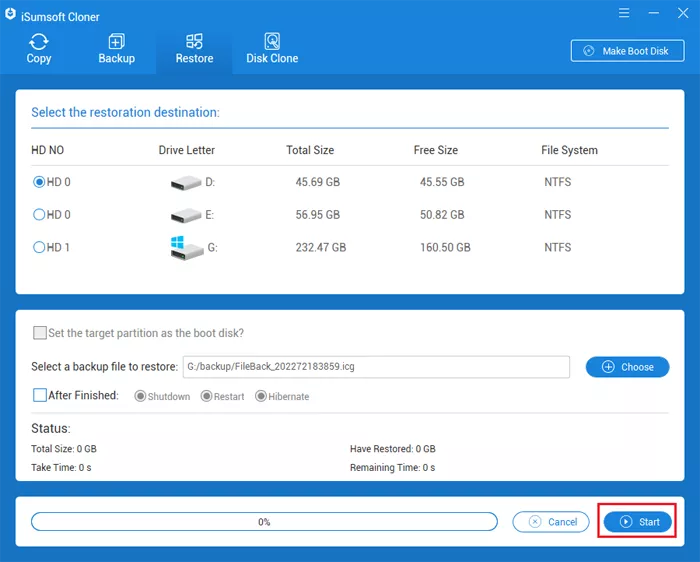This screenshot has width=700, height=562.
Task: Click the D: drive disk icon
Action: click(x=186, y=183)
